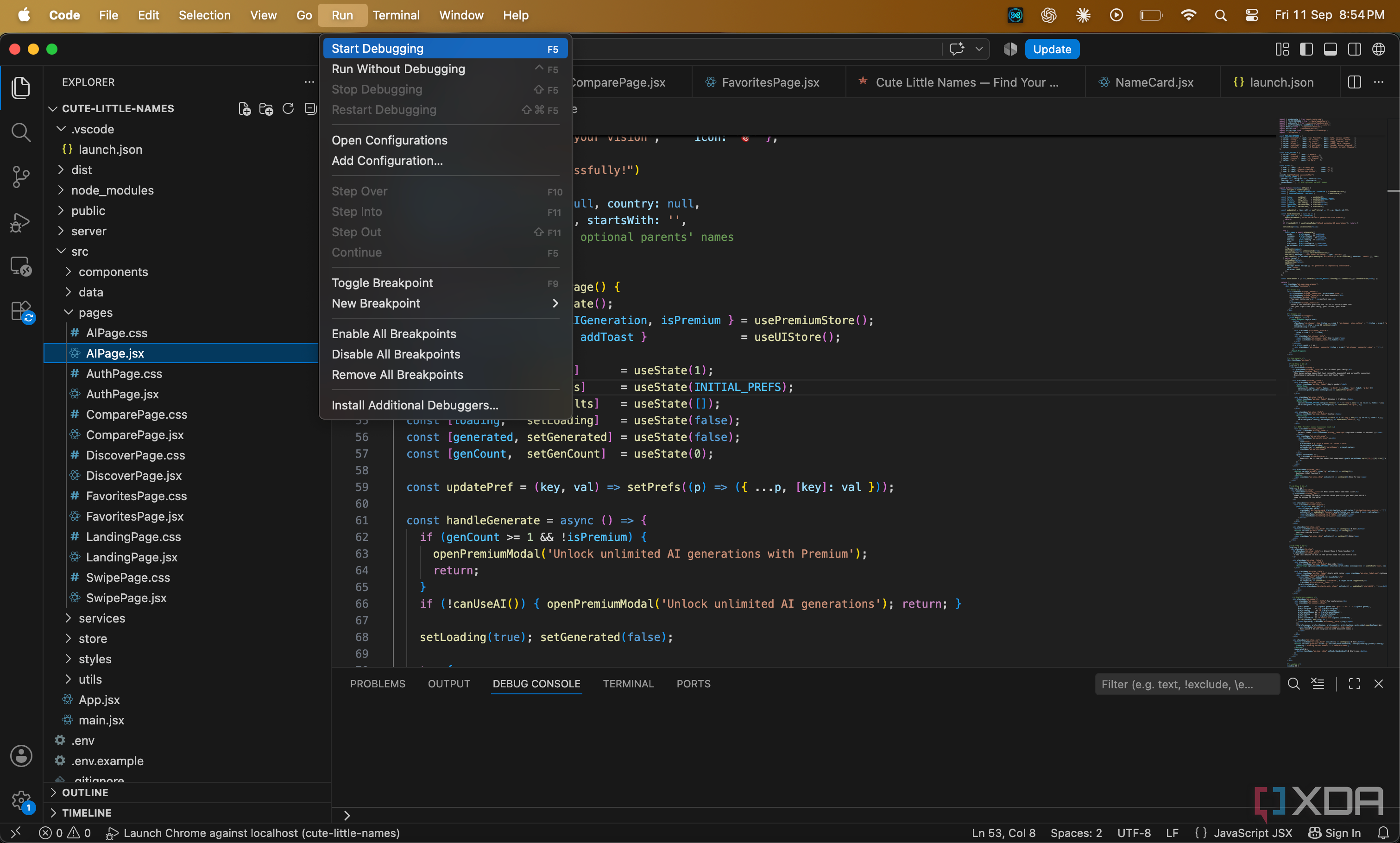Click Customize Layout icon in title bar
The image size is (1400, 843).
pyautogui.click(x=1282, y=50)
